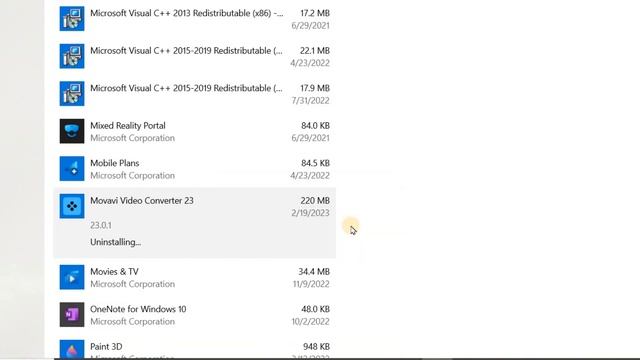640x360 pixels.
Task: Click the Visual C++ 2013 Redistributable installer icon
Action: [x=72, y=19]
